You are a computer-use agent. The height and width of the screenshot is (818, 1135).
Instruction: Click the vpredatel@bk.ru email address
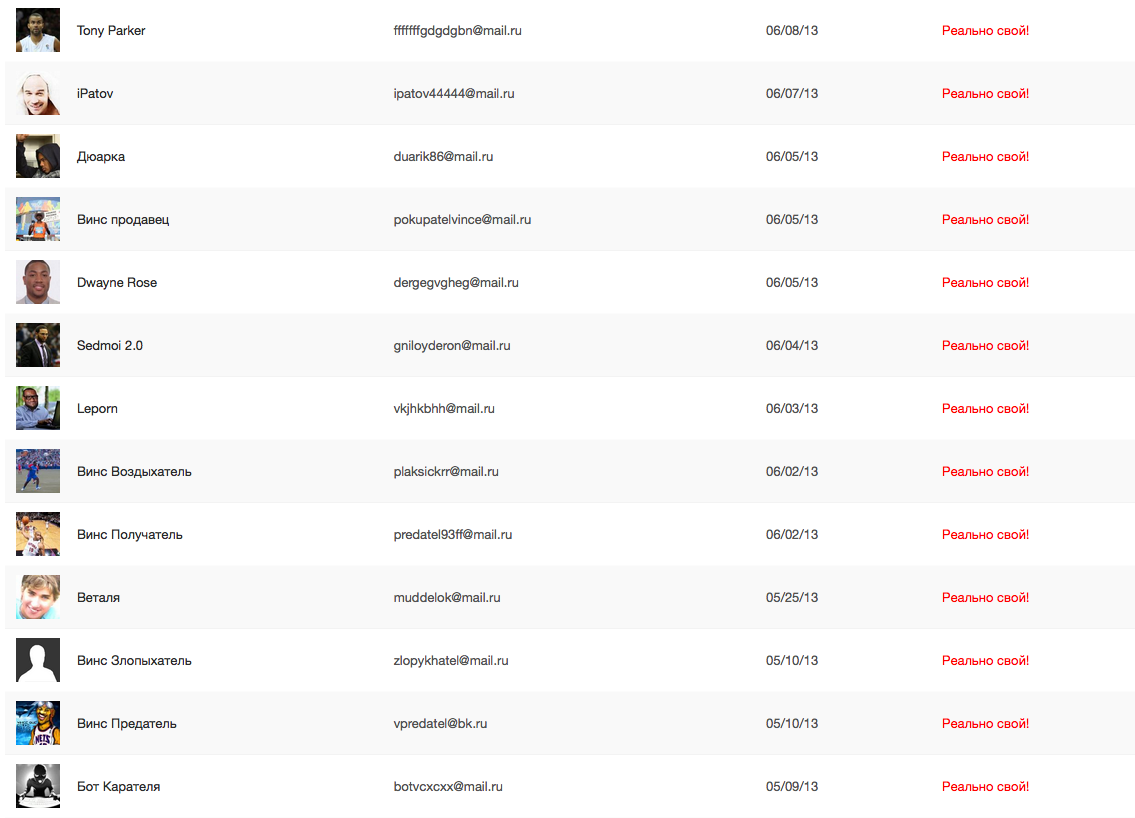coord(440,723)
